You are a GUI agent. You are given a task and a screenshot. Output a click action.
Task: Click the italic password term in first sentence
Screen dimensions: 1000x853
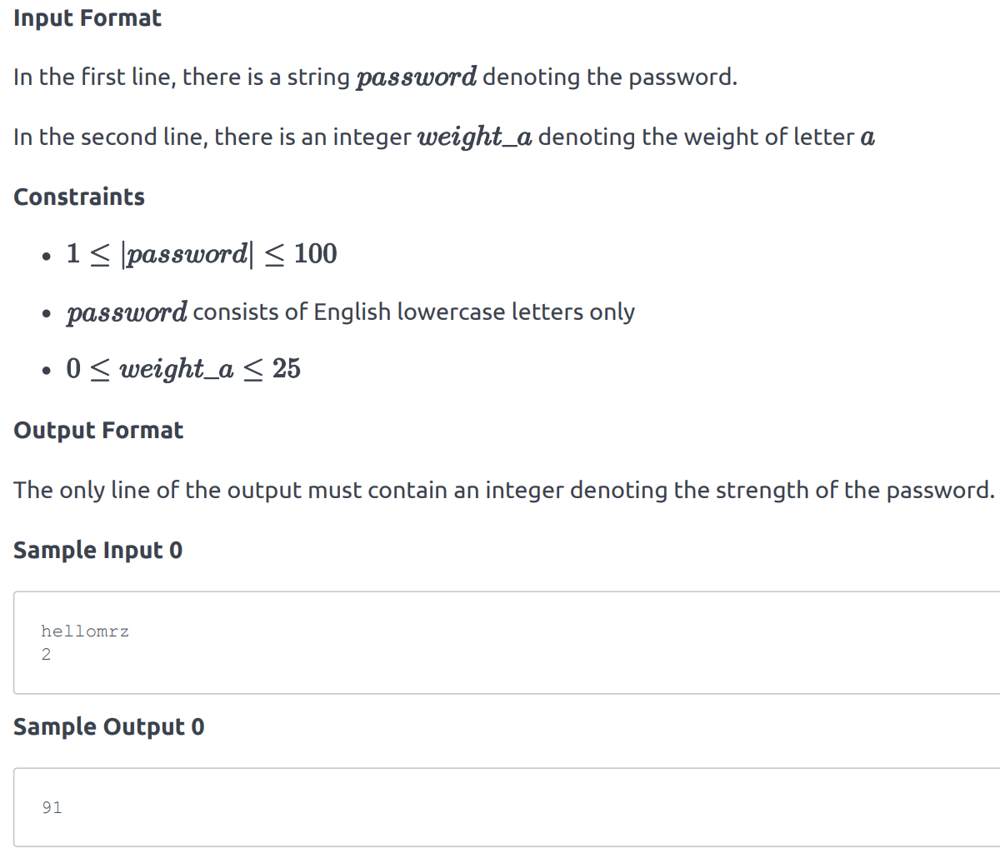[416, 78]
